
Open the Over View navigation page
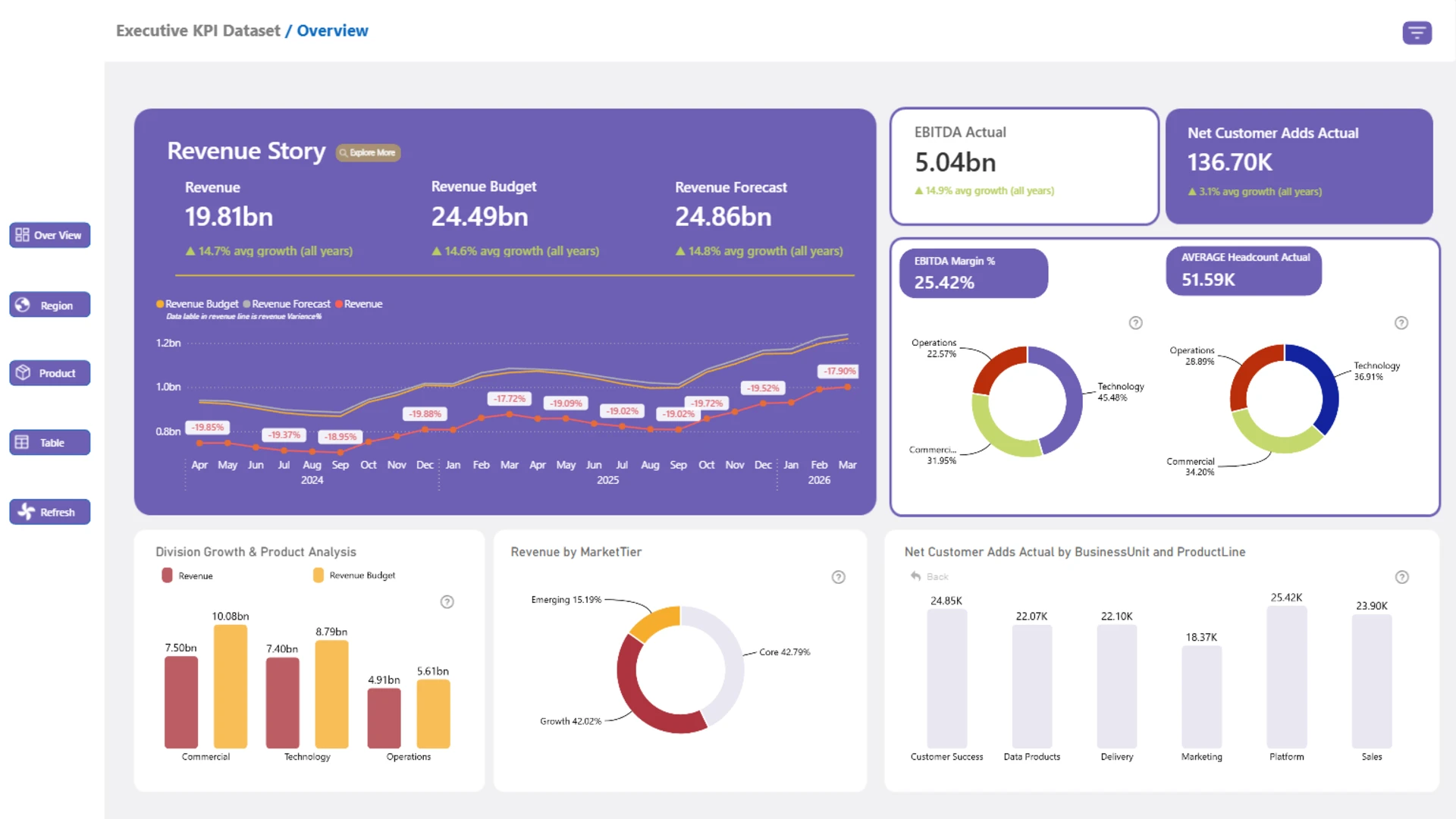coord(50,235)
